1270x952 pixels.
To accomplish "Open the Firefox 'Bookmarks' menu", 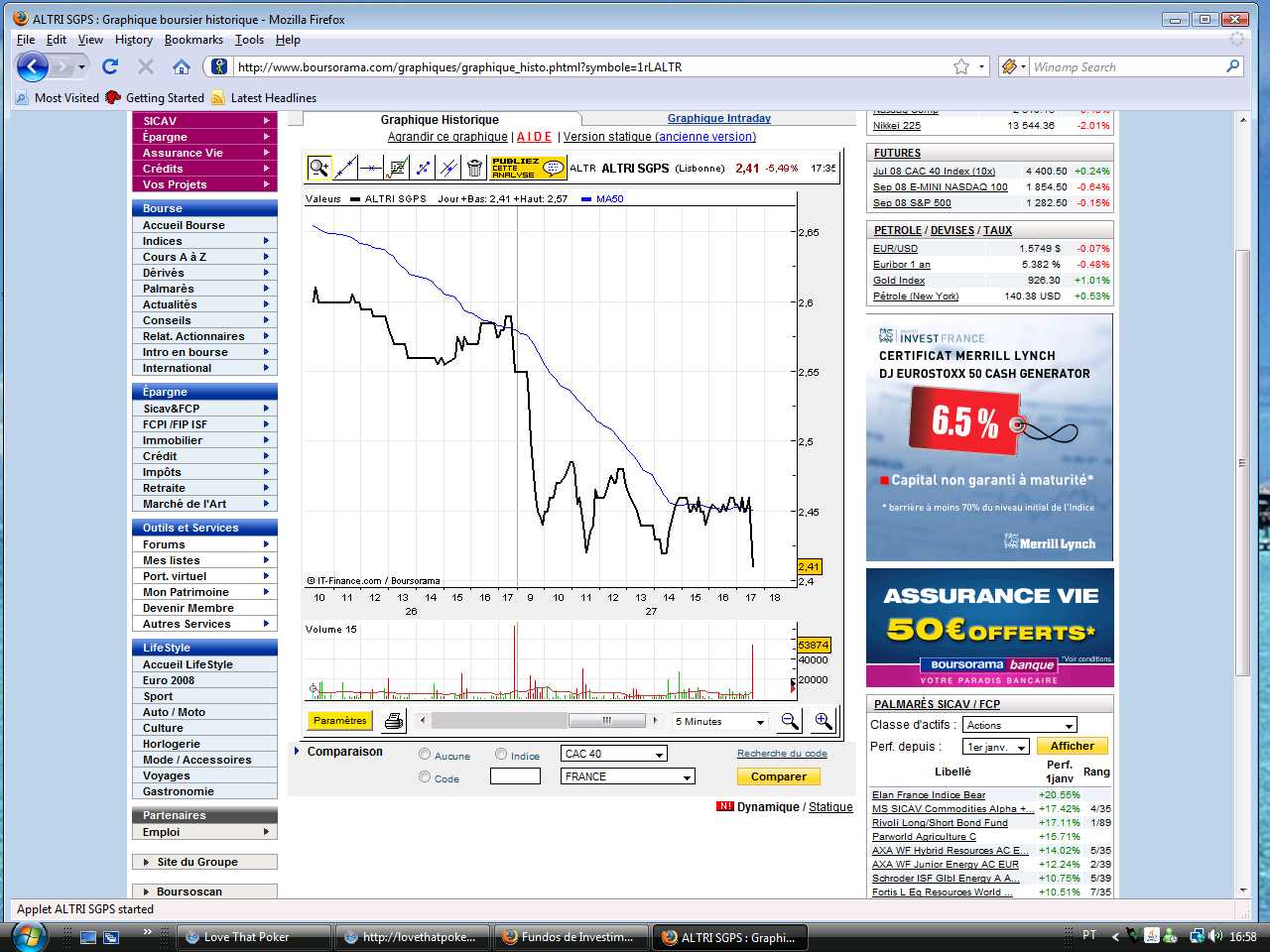I will [193, 40].
